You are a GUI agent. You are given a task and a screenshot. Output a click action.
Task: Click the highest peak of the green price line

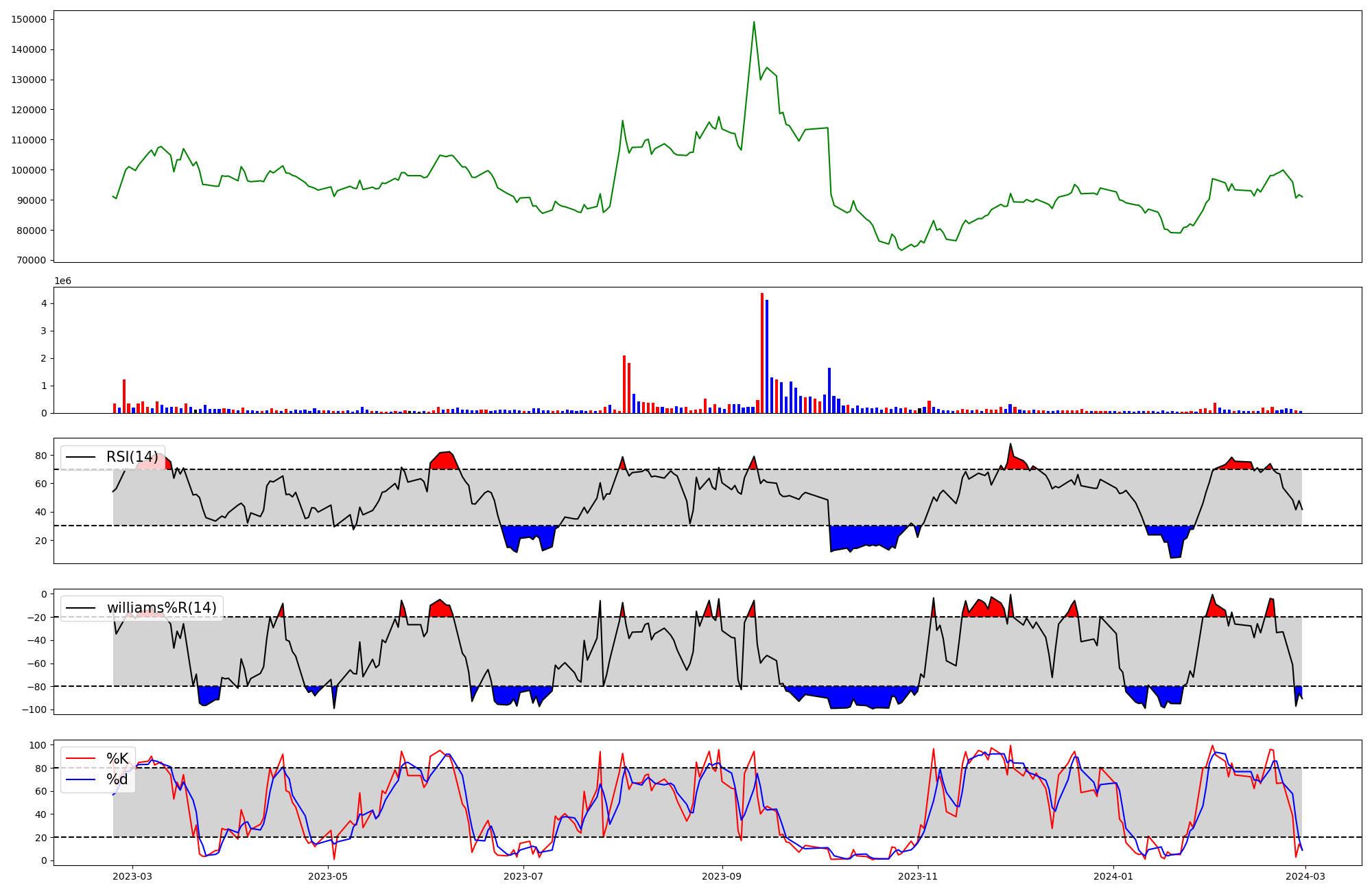pos(754,22)
